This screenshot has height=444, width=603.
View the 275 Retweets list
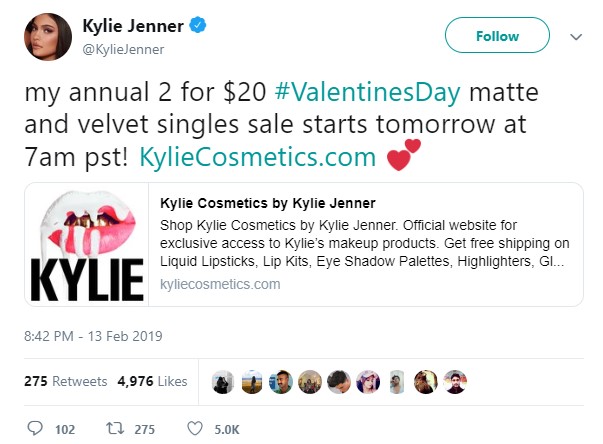pos(66,381)
